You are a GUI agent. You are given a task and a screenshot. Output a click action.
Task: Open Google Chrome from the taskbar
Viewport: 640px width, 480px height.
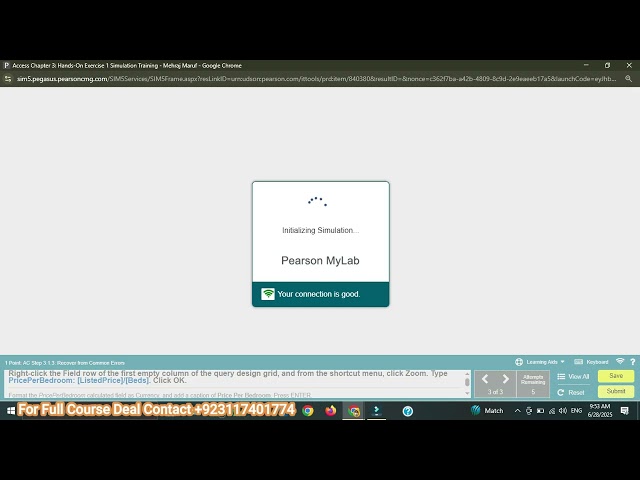[x=308, y=411]
